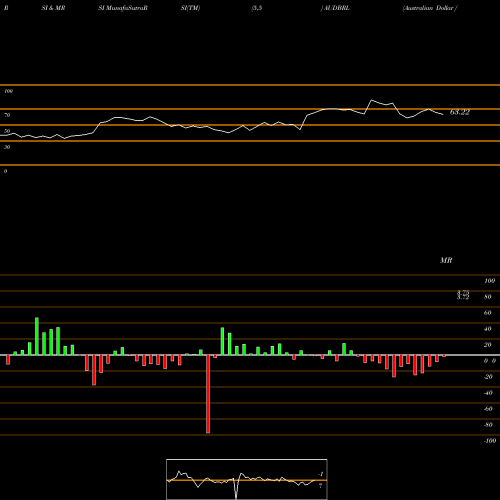Viewport: 500px width, 500px height.
Task: Click the '50' level label on RSI panel
Action: pos(7,131)
